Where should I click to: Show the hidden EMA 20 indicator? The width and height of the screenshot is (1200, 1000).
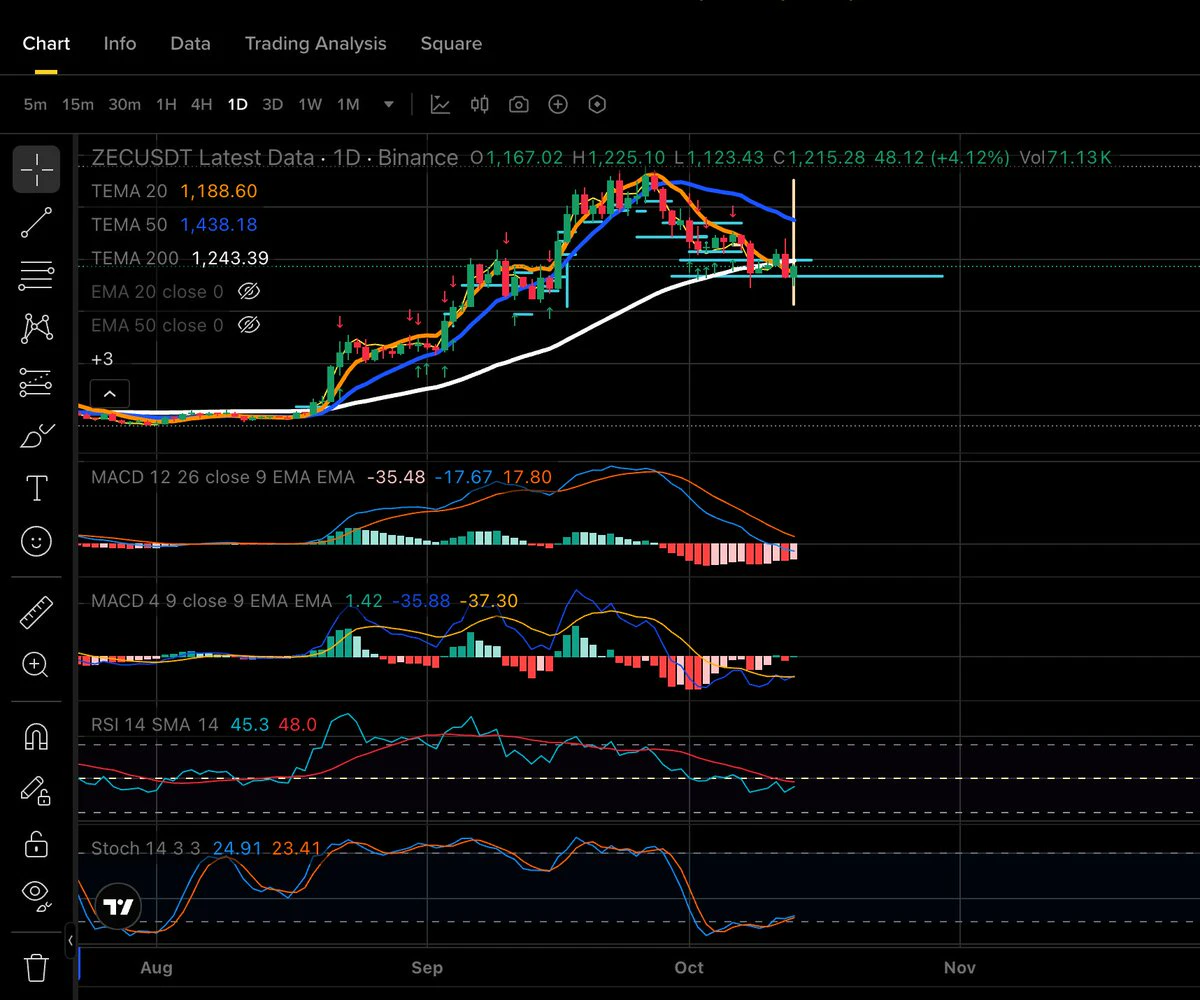[250, 292]
